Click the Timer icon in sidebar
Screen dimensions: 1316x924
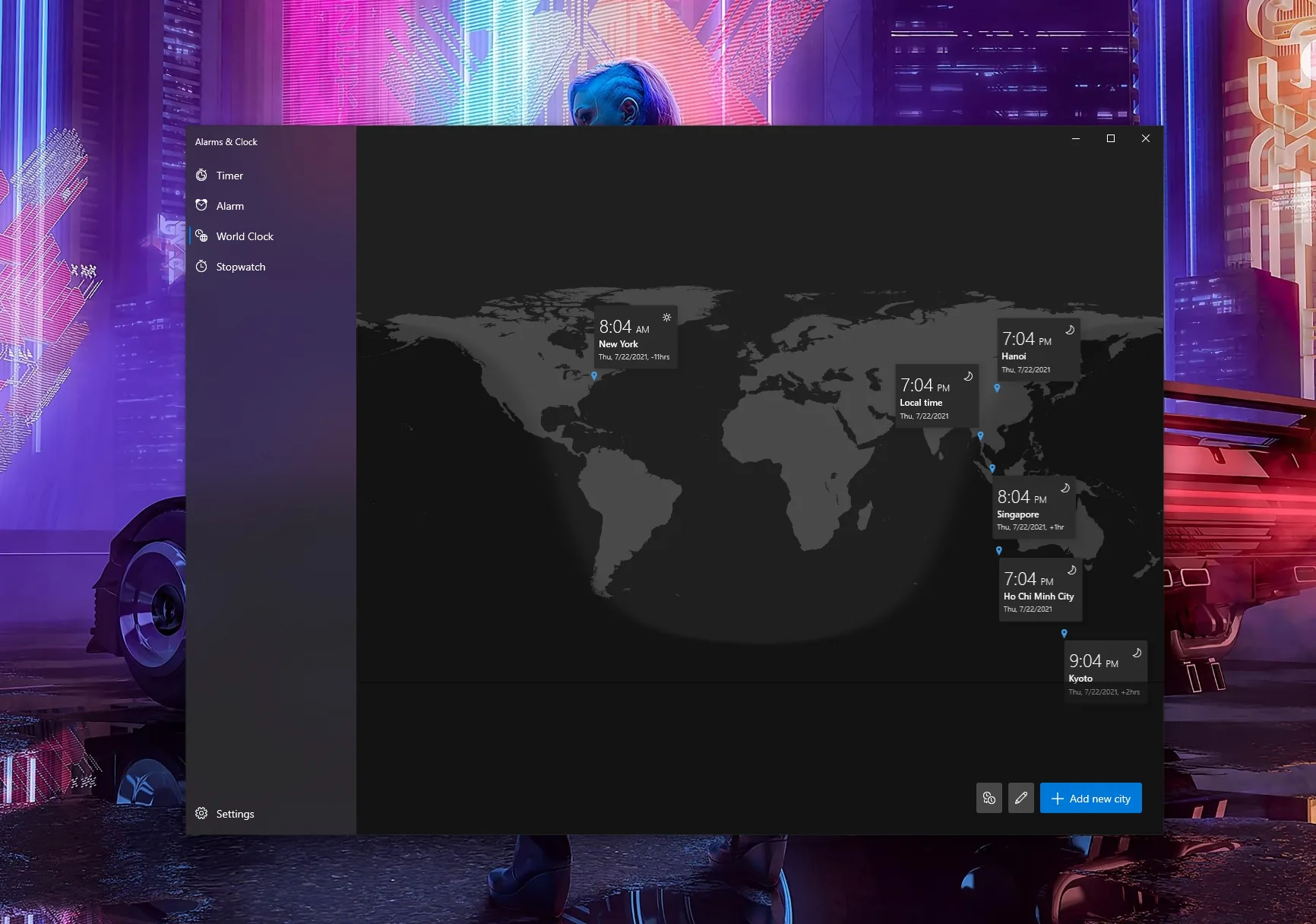201,176
